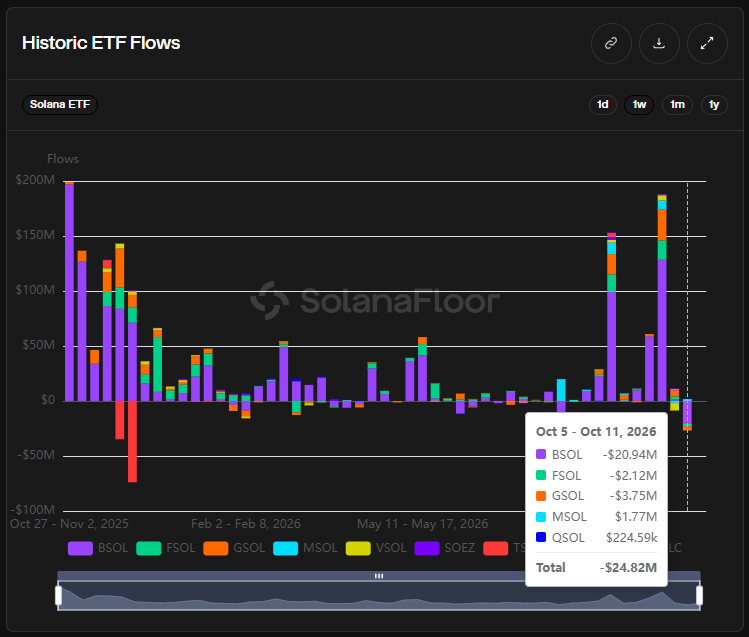Click the 'May 11 - May 17, 2026' axis label
This screenshot has width=749, height=637.
coord(423,524)
